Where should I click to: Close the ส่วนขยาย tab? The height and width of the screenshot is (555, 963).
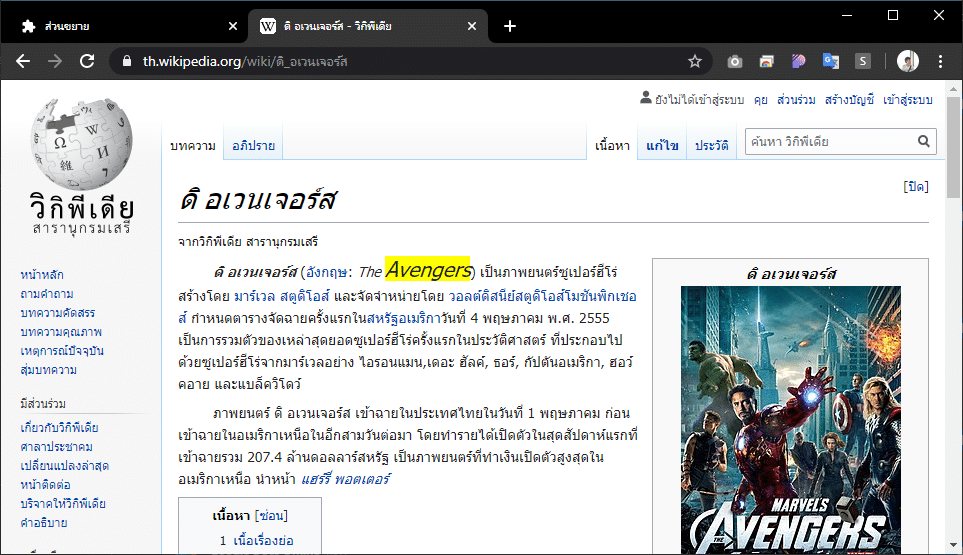pos(233,26)
